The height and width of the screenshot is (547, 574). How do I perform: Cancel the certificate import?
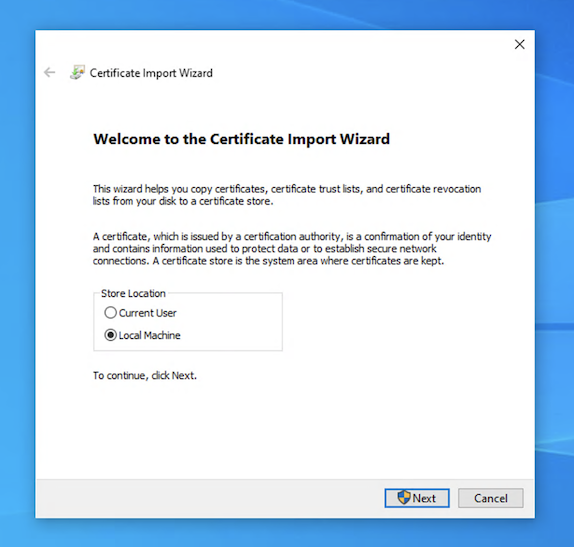click(x=491, y=498)
